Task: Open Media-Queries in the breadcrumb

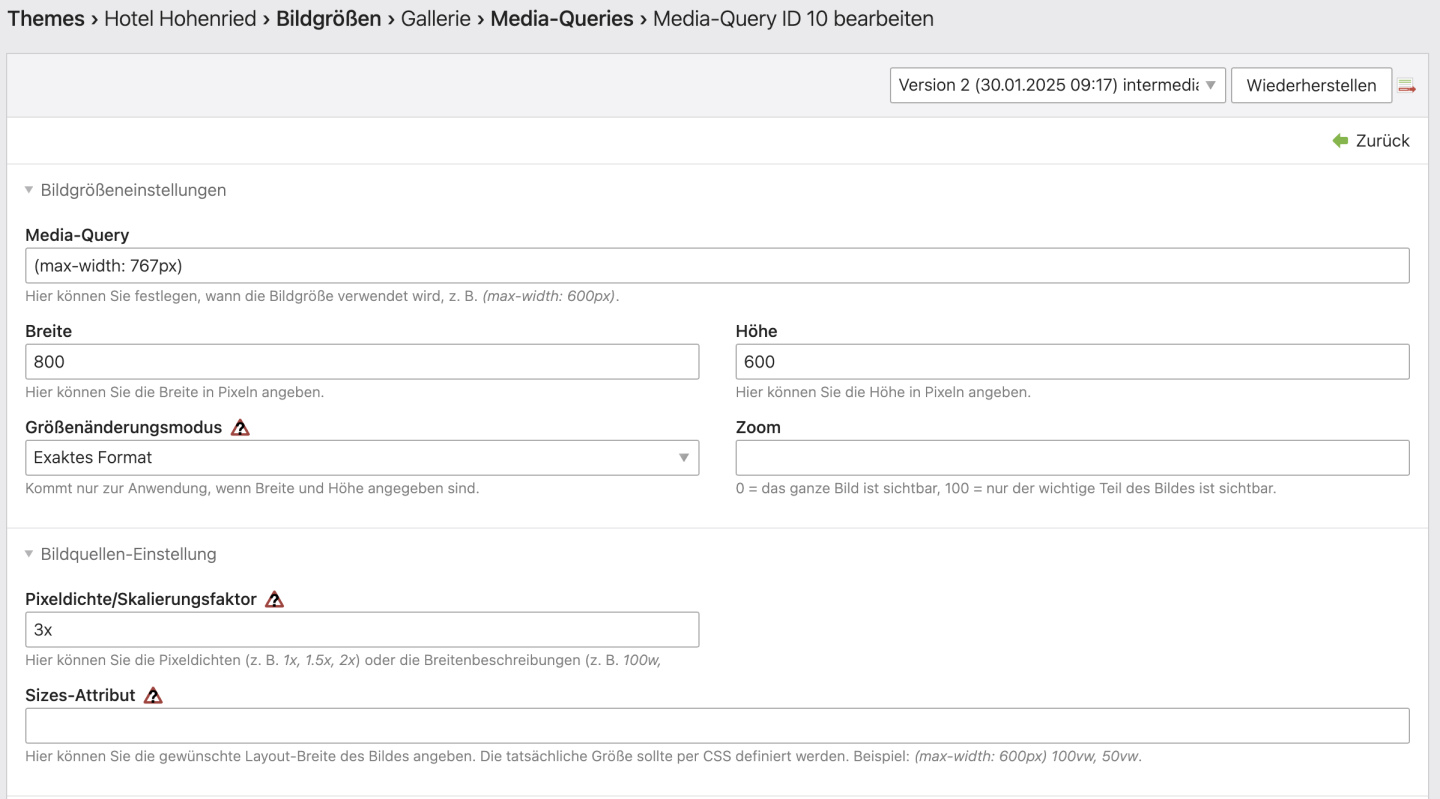Action: (561, 19)
